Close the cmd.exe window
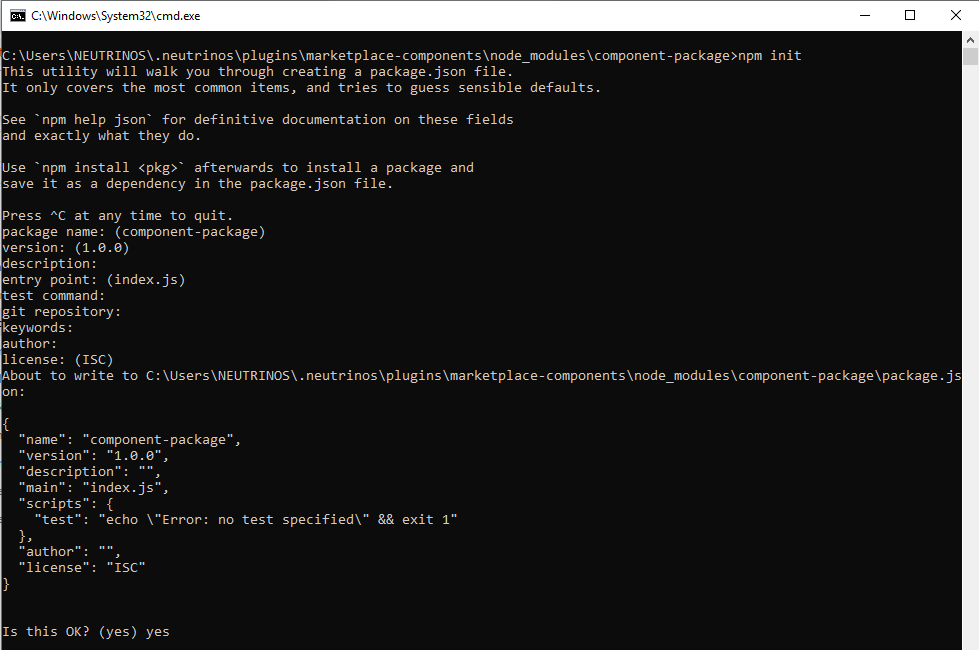This screenshot has height=650, width=979. click(955, 16)
